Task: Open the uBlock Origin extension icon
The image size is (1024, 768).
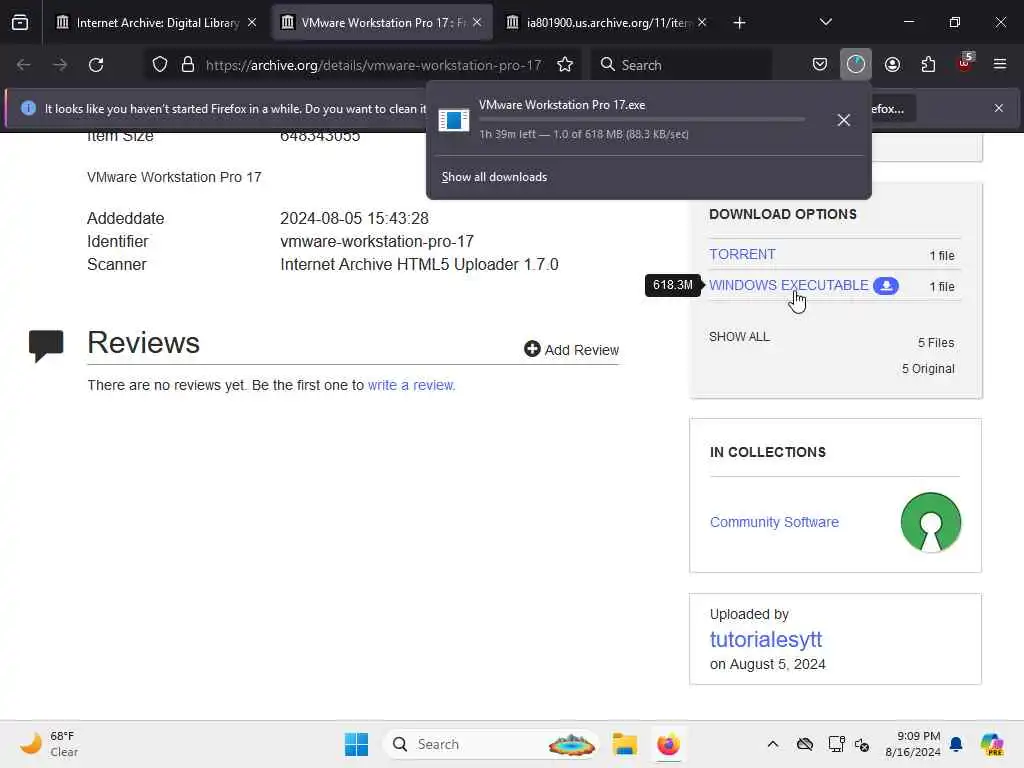Action: coord(965,63)
